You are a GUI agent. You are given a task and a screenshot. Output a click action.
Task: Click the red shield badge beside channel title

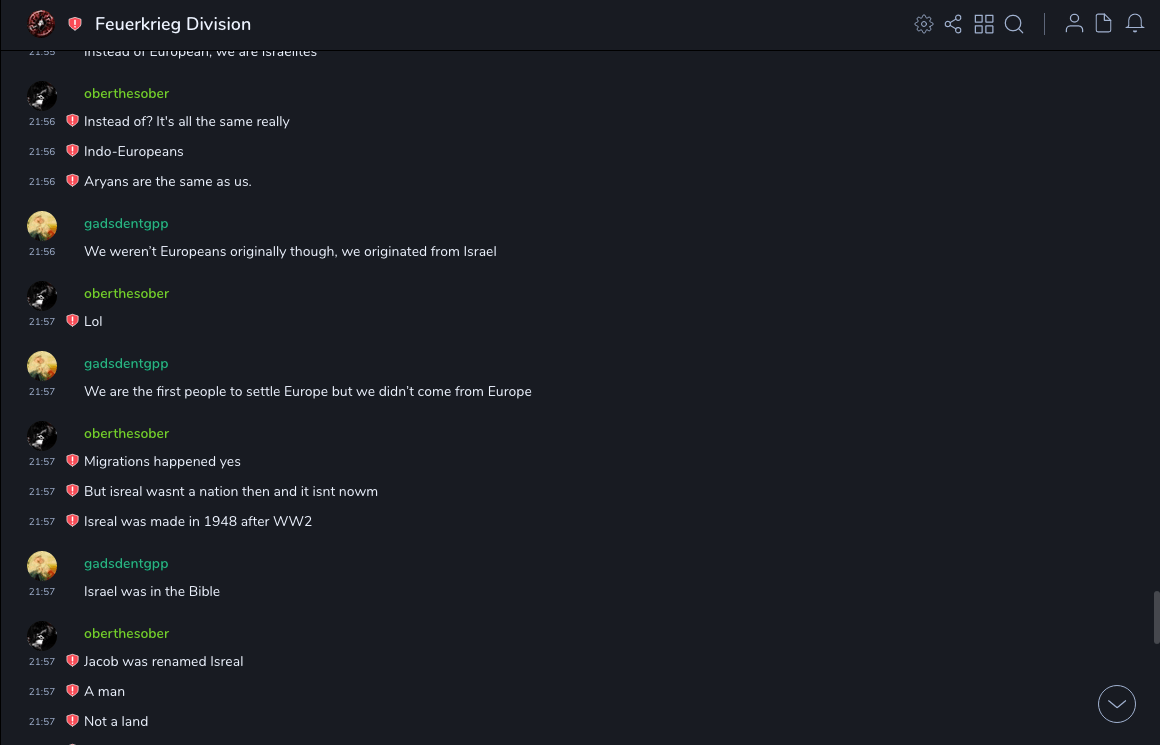point(75,24)
